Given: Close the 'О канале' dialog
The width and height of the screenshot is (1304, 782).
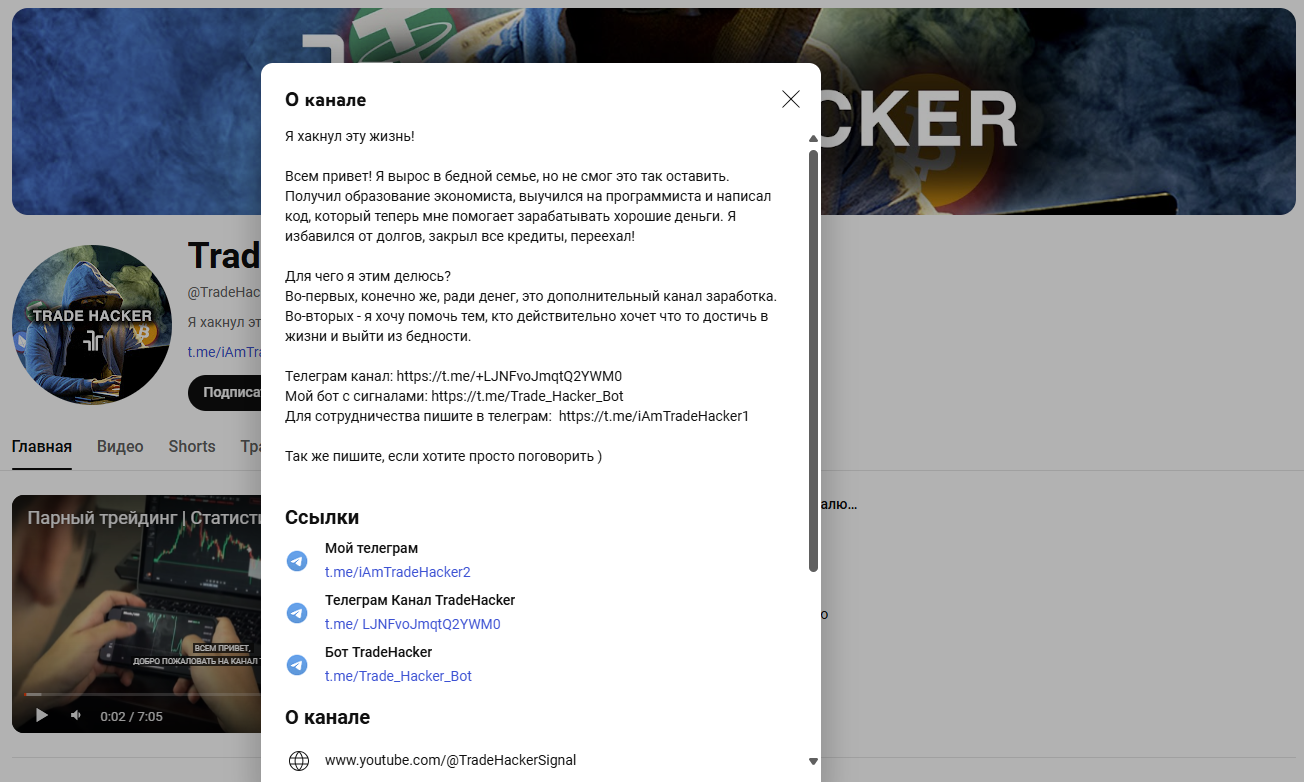Looking at the screenshot, I should click(791, 99).
